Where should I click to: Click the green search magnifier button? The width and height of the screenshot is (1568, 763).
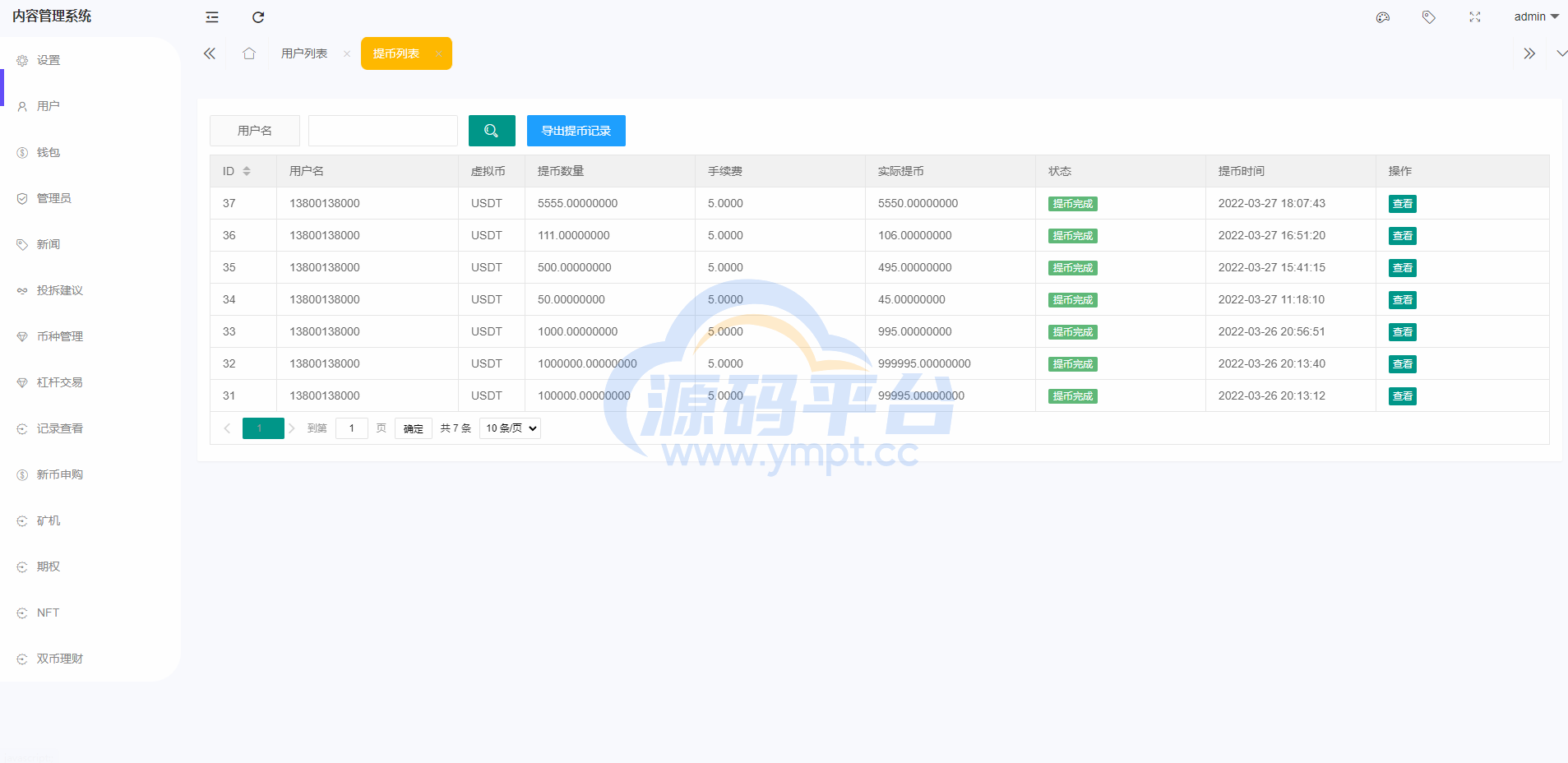coord(492,131)
